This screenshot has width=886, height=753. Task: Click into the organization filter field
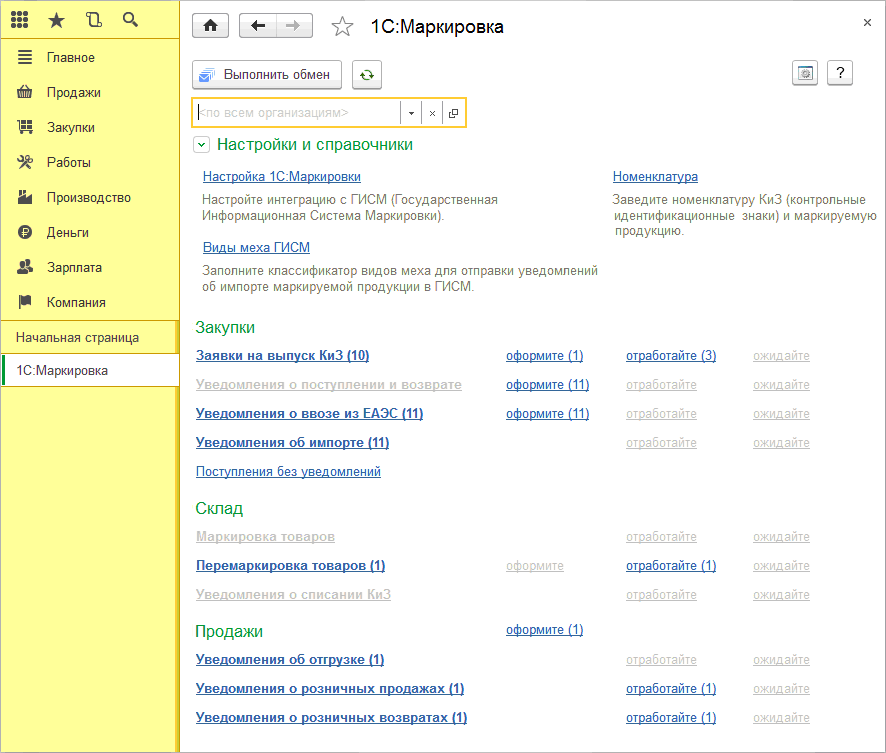pyautogui.click(x=297, y=113)
